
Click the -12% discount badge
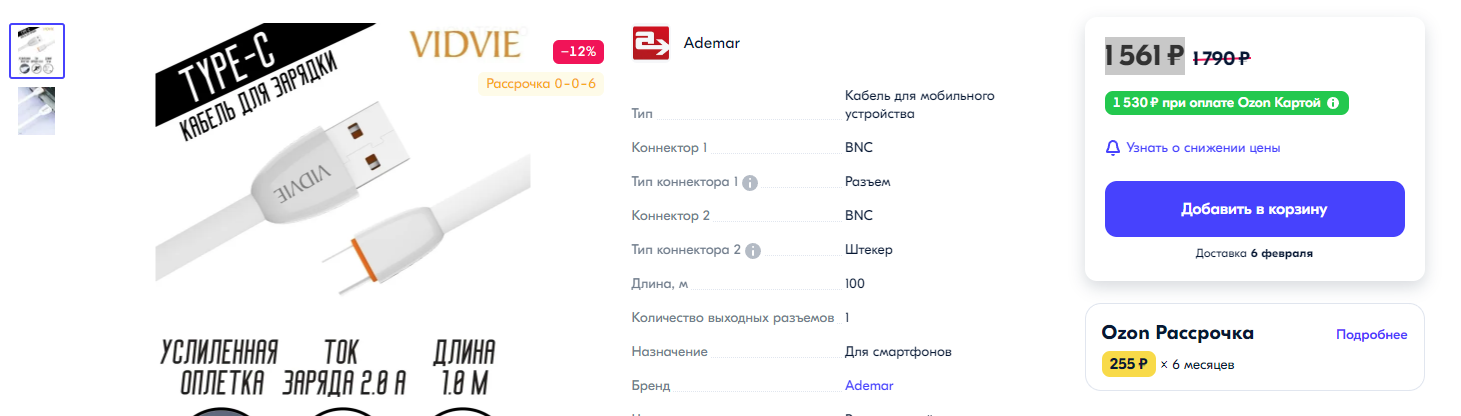tap(578, 51)
